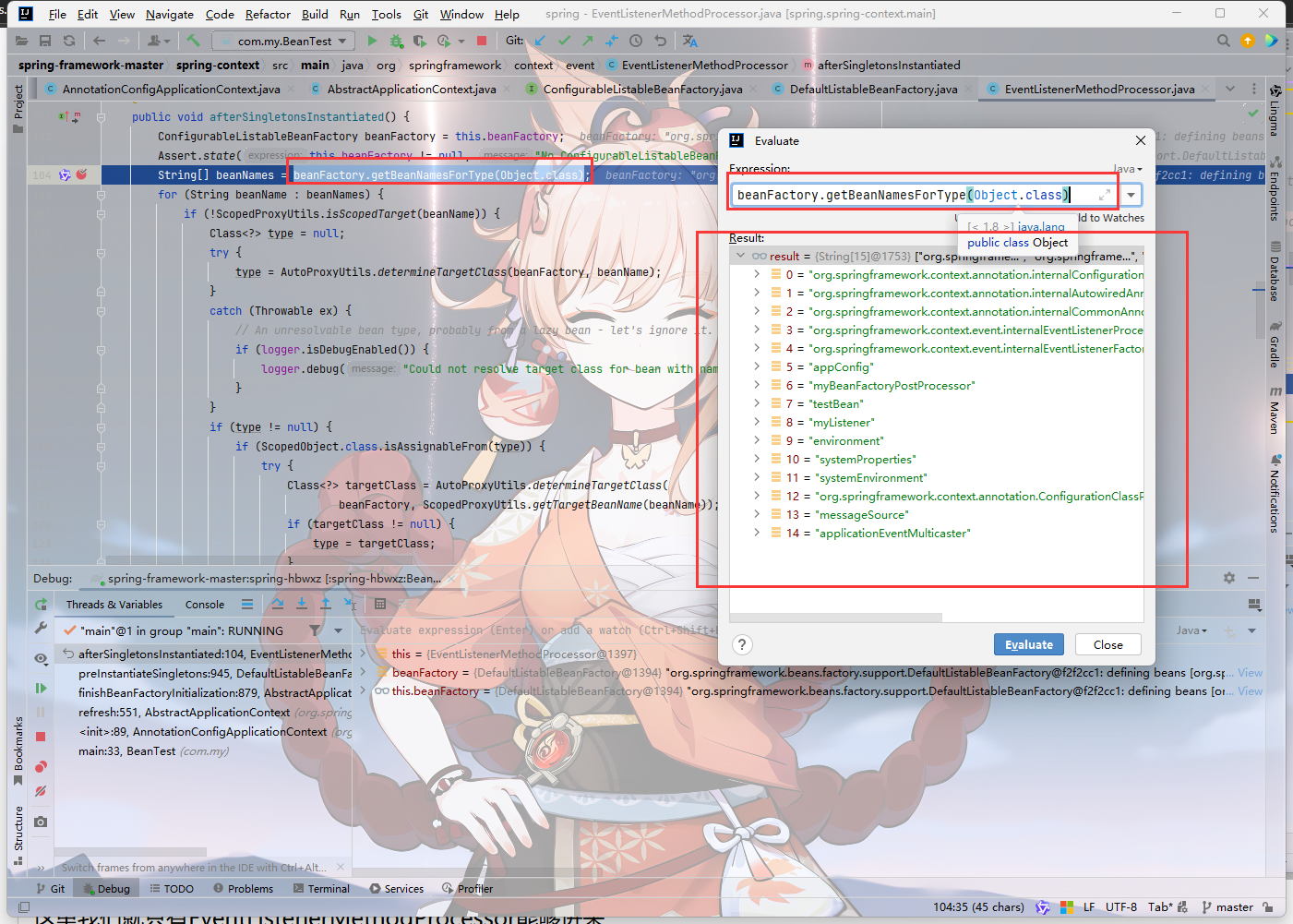Click the frames list horizontal scrollbar
Viewport: 1293px width, 924px height.
[x=129, y=851]
